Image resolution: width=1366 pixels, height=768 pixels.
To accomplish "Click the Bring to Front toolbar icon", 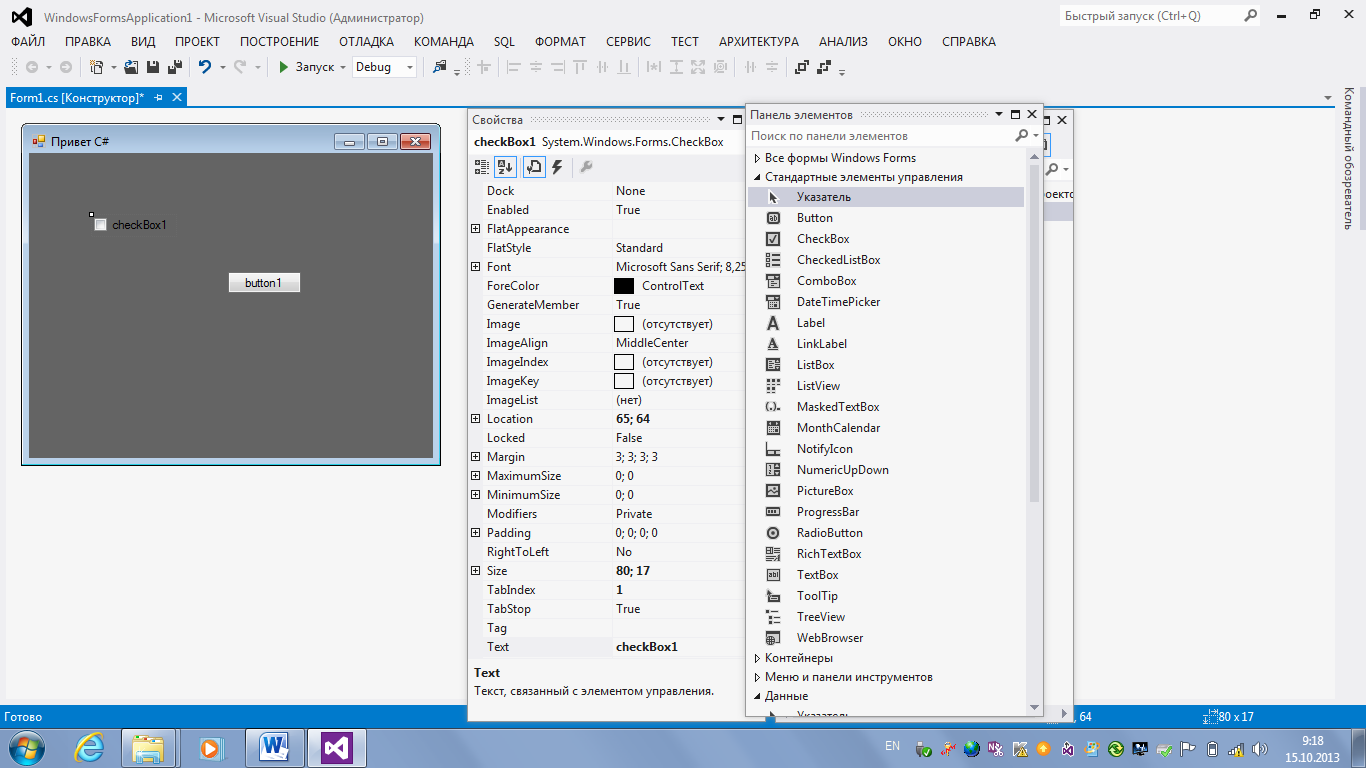I will tap(802, 67).
